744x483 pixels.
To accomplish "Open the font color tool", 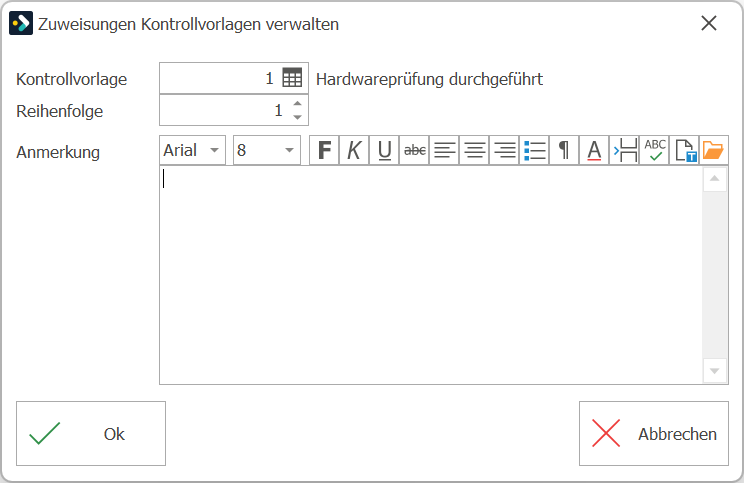I will click(594, 150).
